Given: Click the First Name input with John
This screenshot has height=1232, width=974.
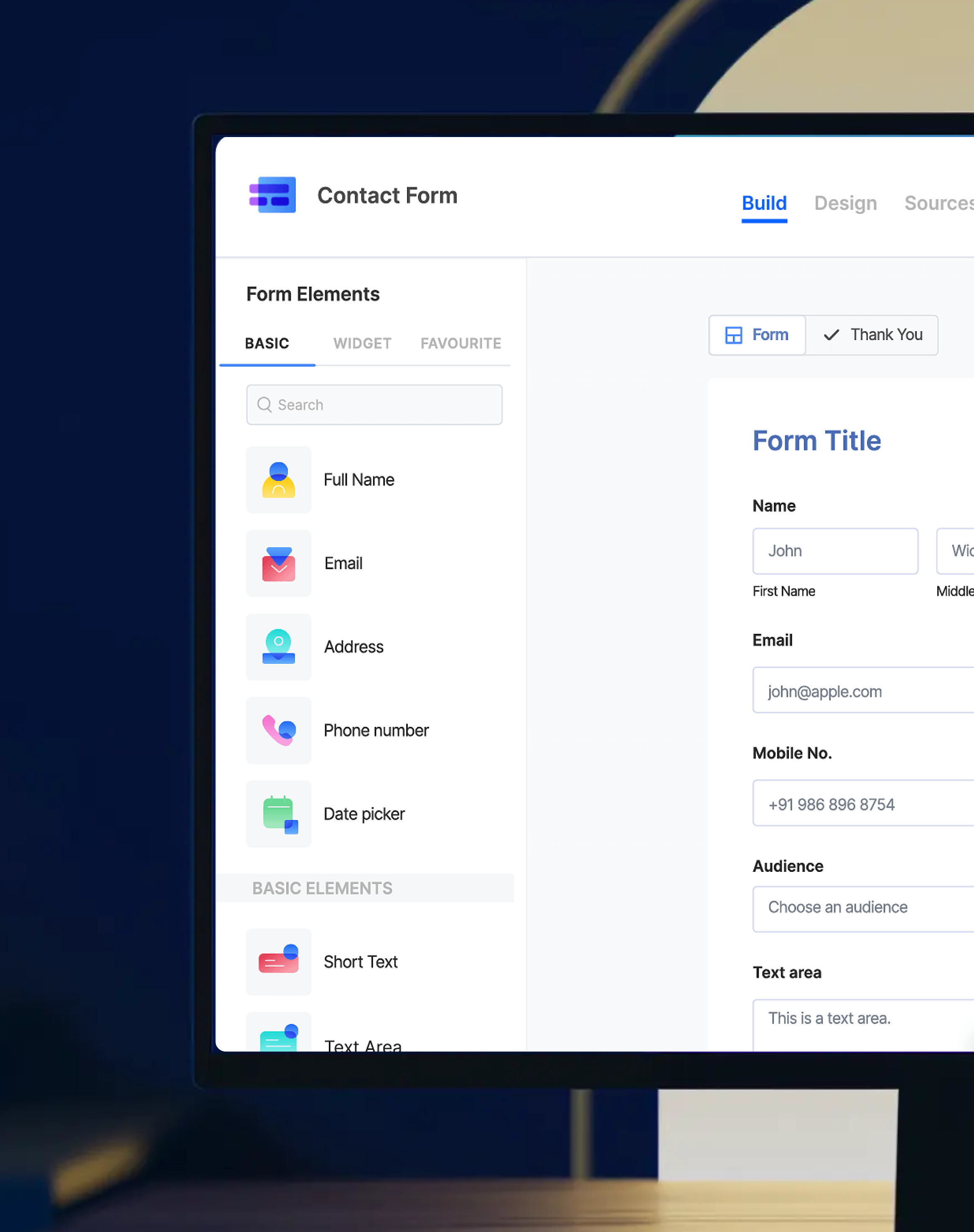Looking at the screenshot, I should click(x=835, y=551).
